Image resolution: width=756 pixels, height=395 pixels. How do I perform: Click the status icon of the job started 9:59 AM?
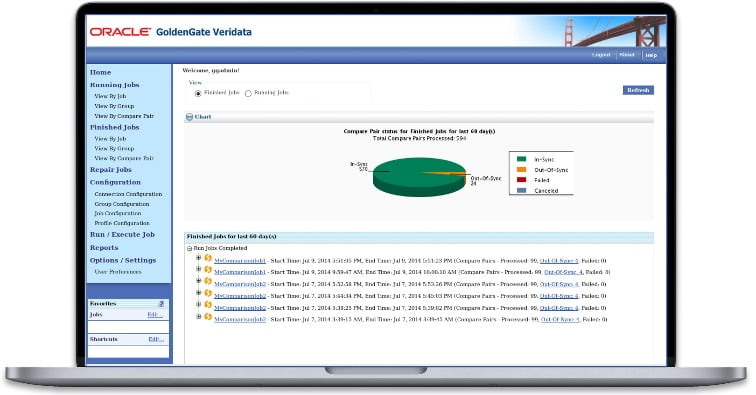point(208,270)
